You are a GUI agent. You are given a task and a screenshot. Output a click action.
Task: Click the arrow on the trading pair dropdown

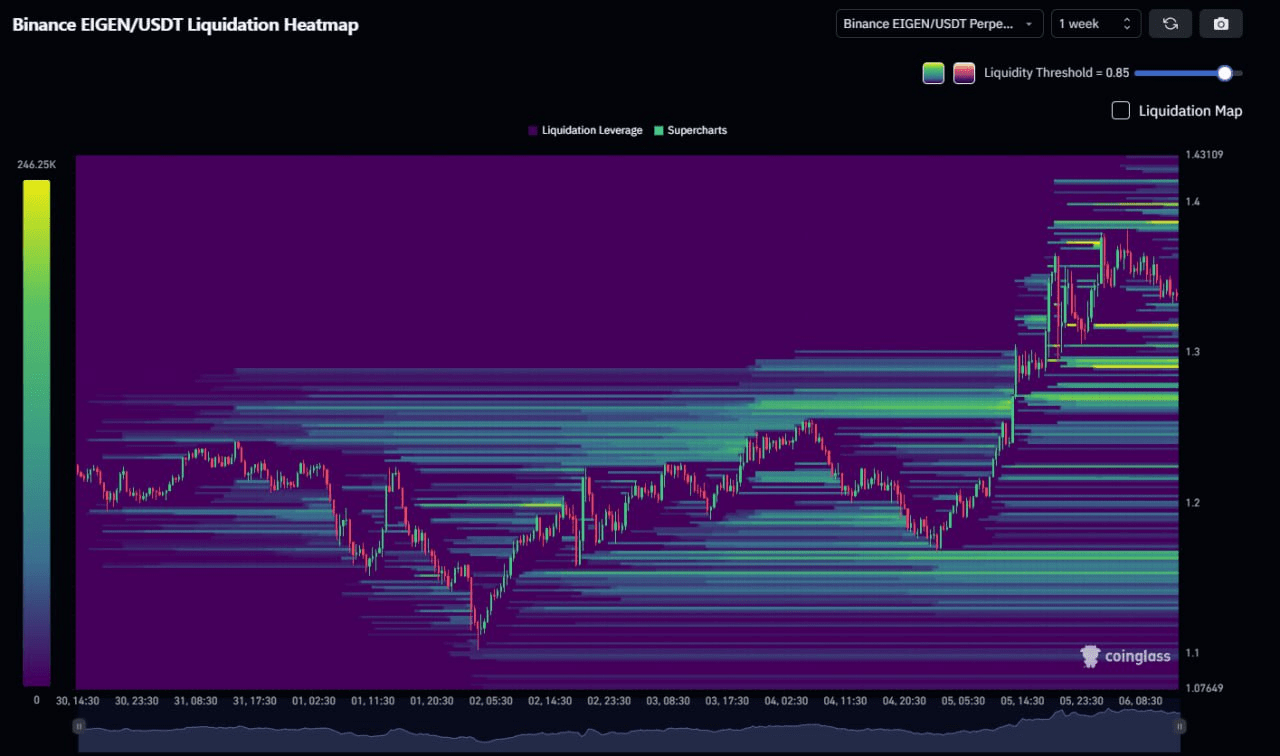click(x=1029, y=24)
